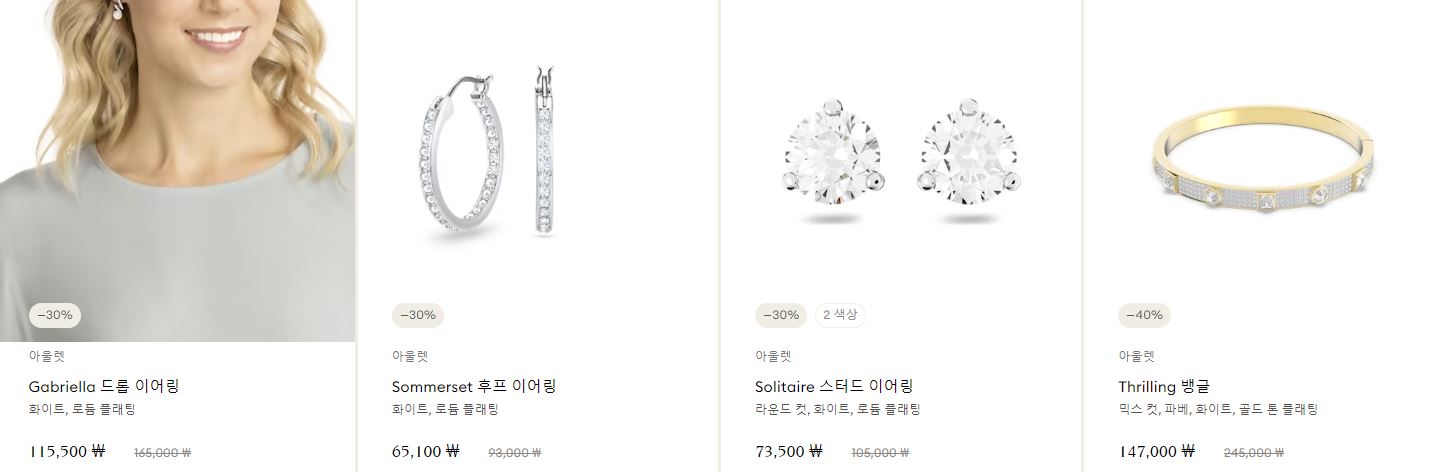The image size is (1434, 472).
Task: Click the Gabriella 드롭 이어링 title
Action: [x=104, y=386]
